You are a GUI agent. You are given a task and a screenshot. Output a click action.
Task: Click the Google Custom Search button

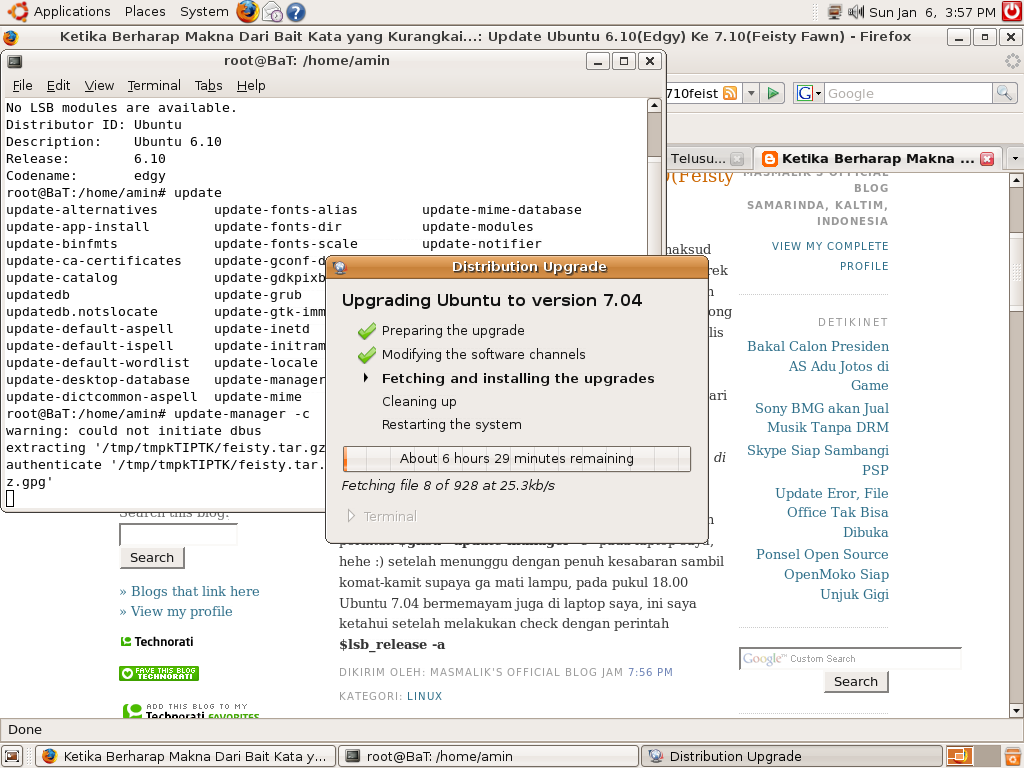[856, 682]
